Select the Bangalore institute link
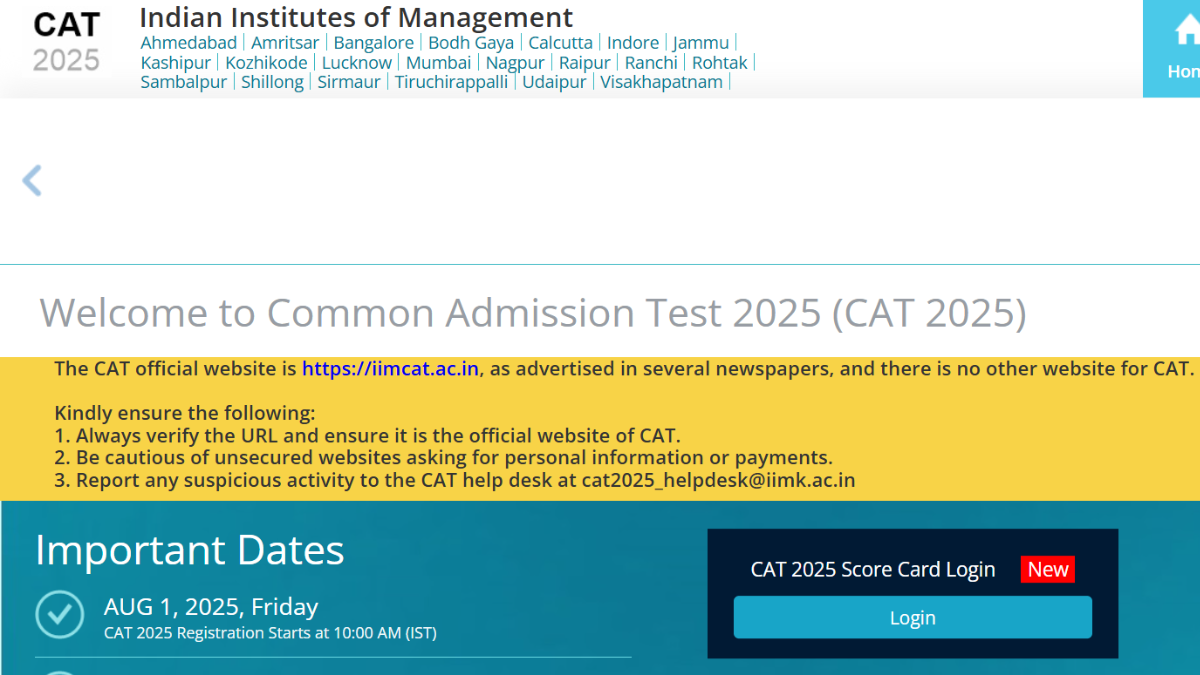 [x=373, y=42]
